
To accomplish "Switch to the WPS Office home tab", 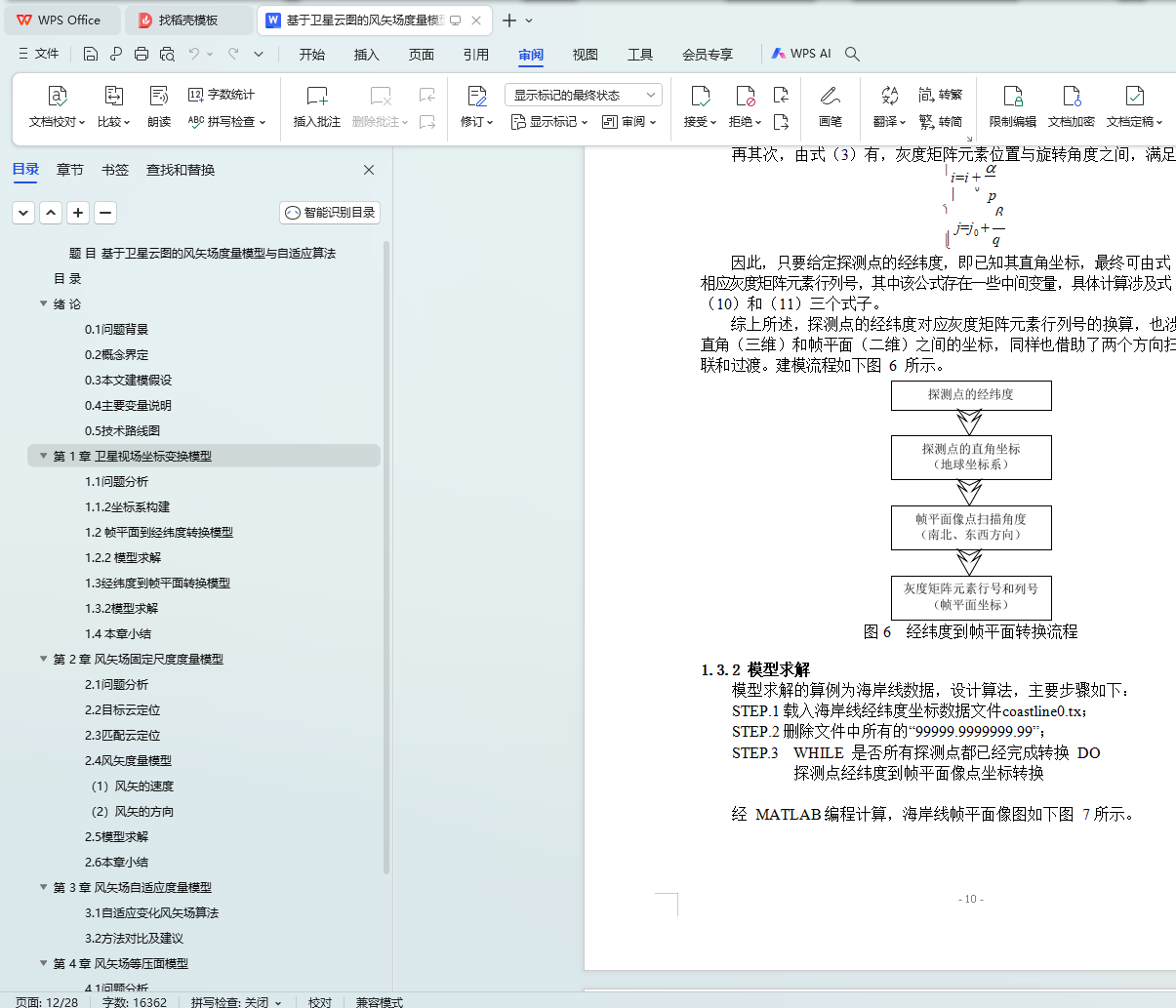I will tap(62, 20).
